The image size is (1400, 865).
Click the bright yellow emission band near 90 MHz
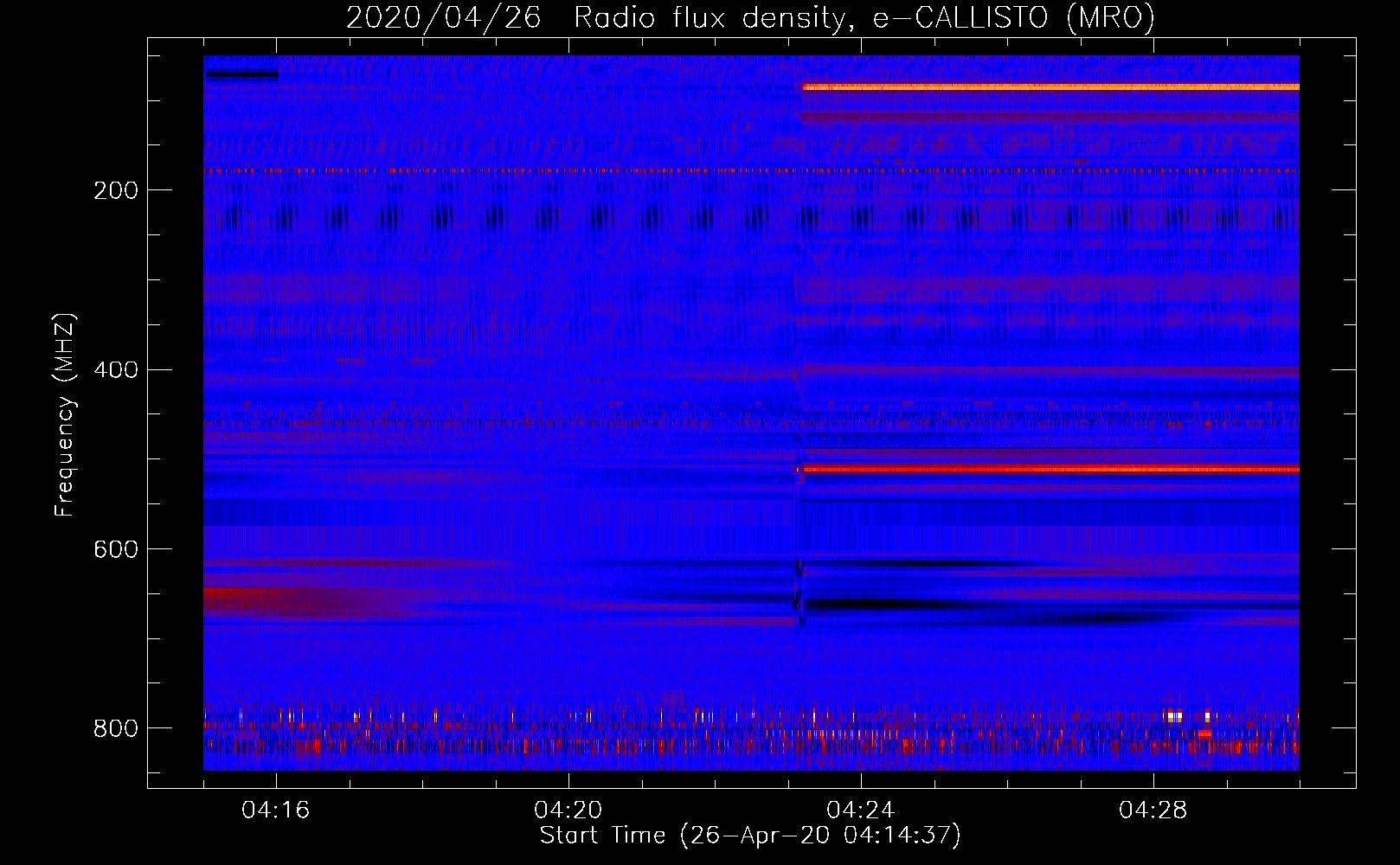coord(1050,87)
